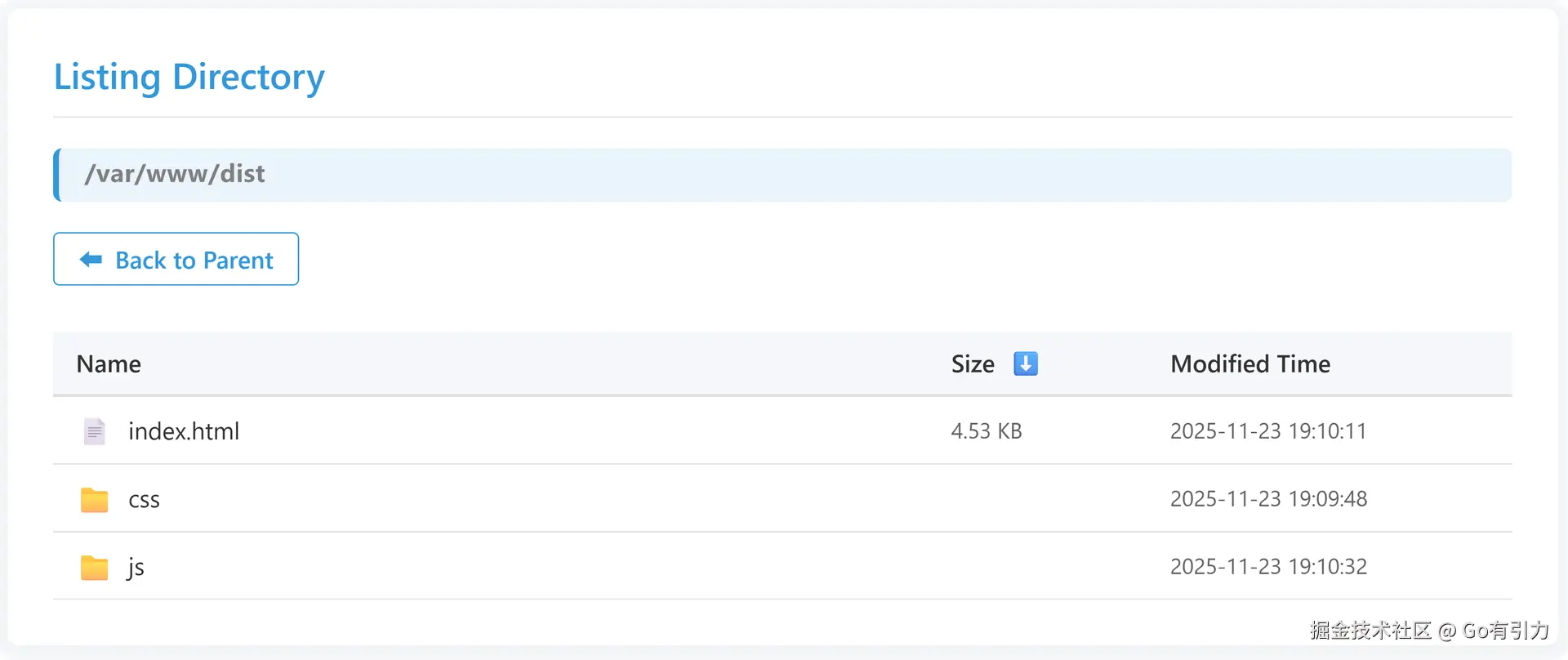Click the css folder icon
Viewport: 1568px width, 660px height.
95,499
